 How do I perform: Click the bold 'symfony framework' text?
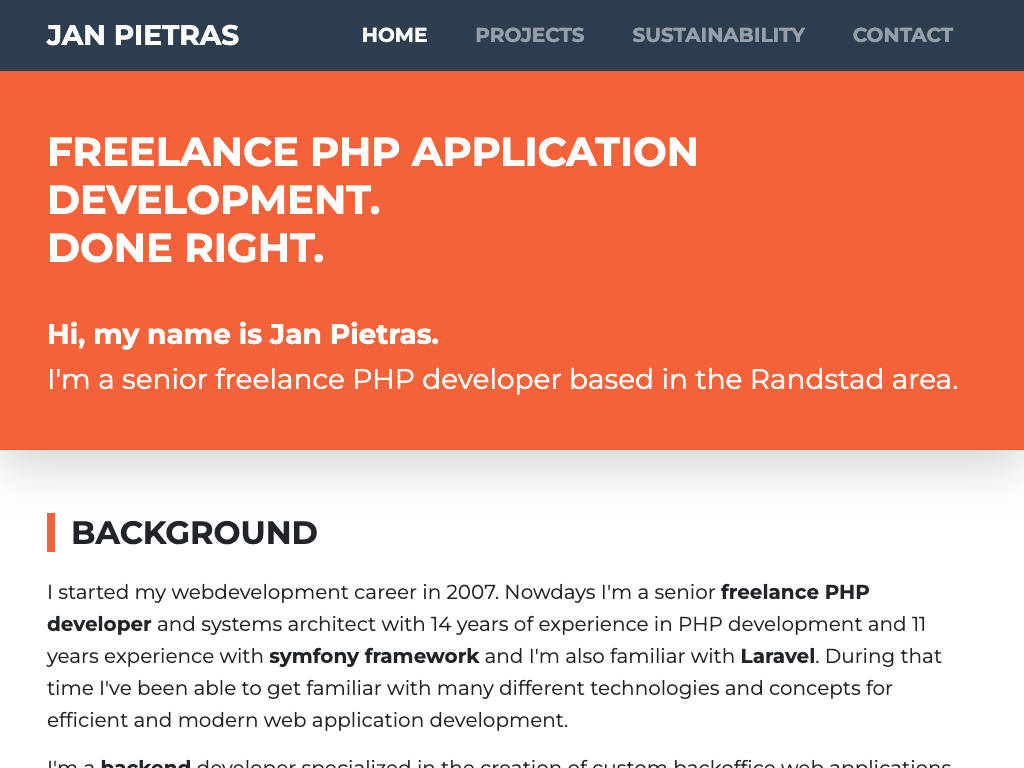374,656
